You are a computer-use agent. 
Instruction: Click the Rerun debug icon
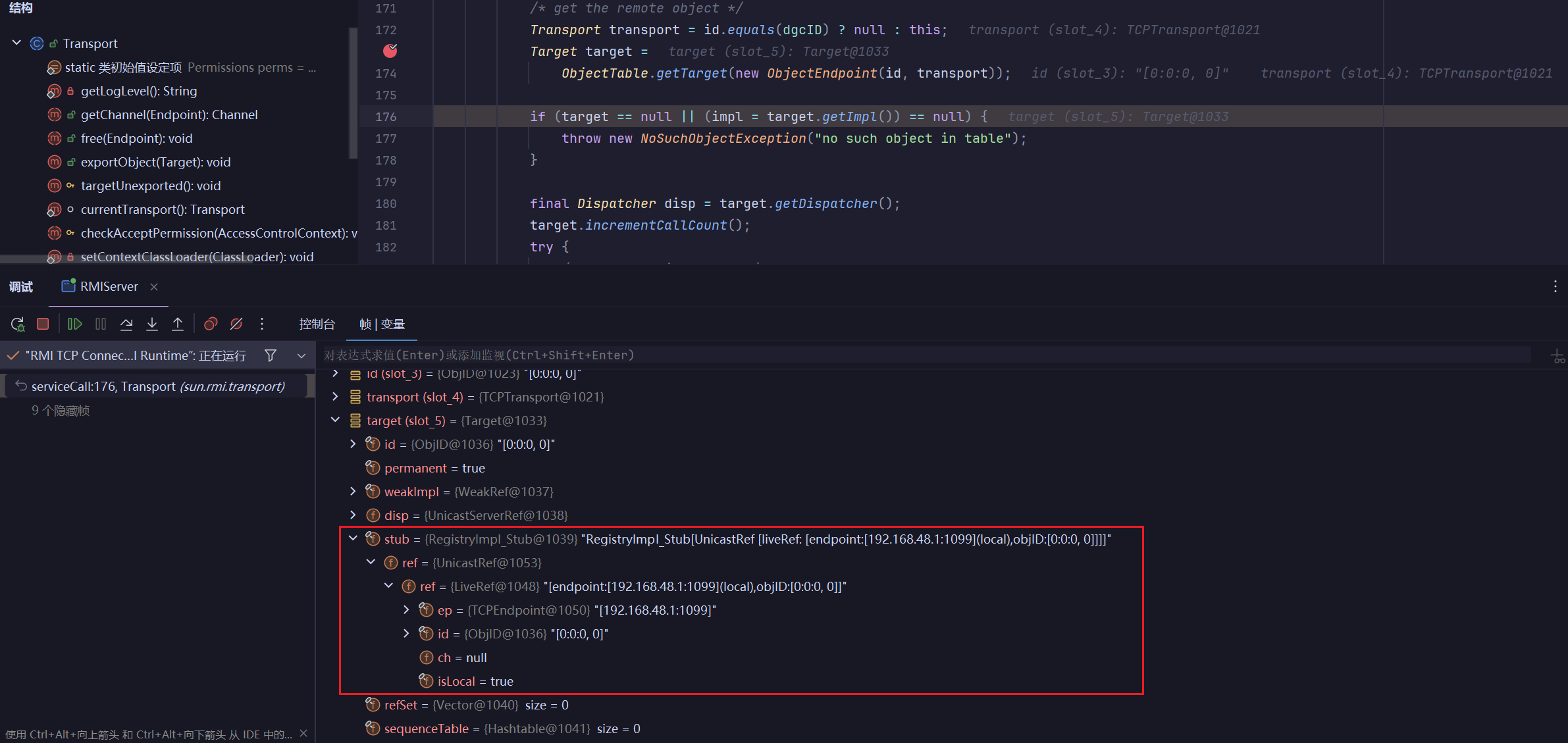(x=18, y=324)
